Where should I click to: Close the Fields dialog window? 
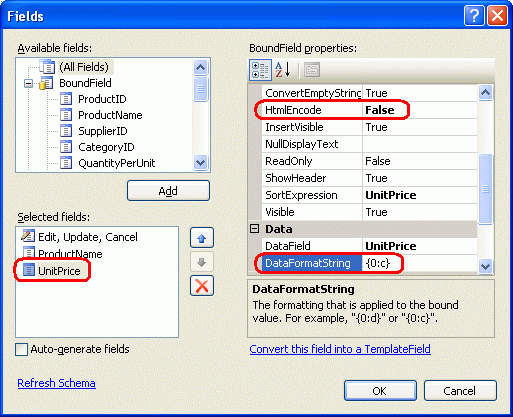497,16
